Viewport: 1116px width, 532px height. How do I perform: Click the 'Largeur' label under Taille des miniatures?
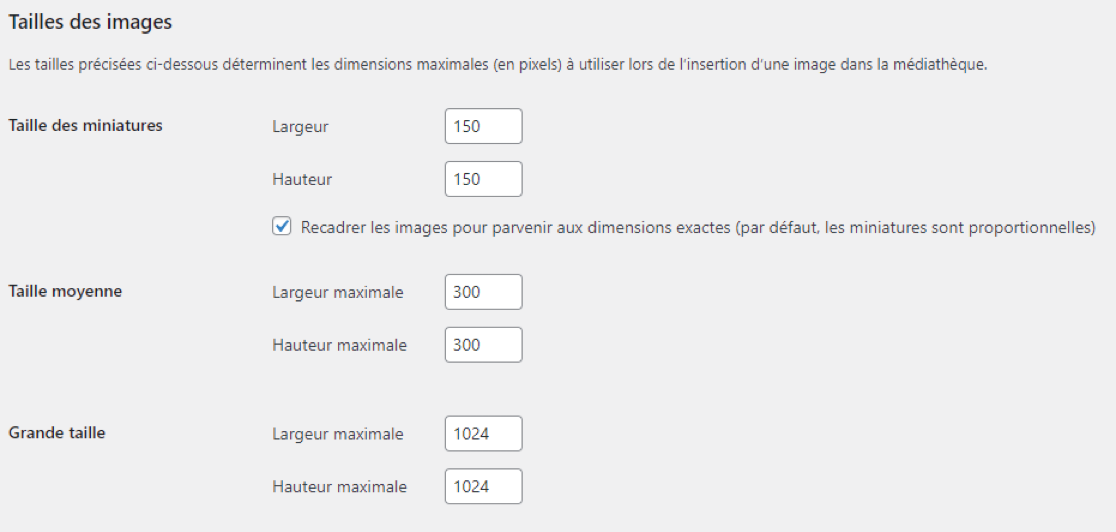pyautogui.click(x=300, y=127)
